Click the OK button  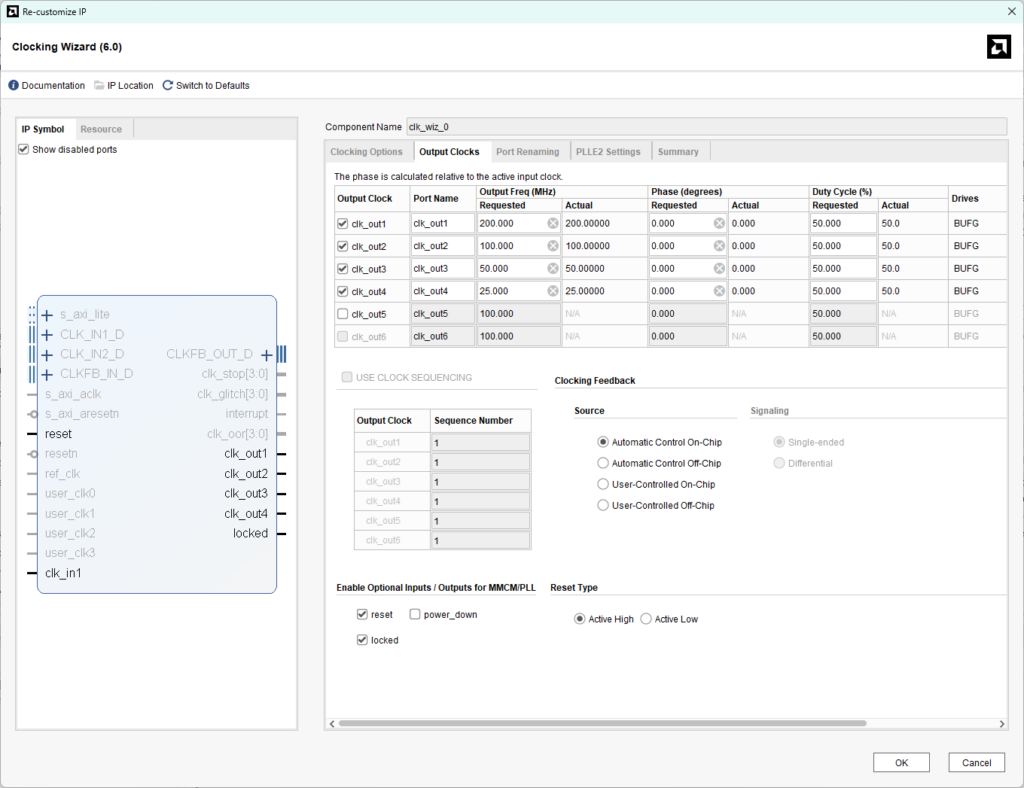[x=901, y=763]
